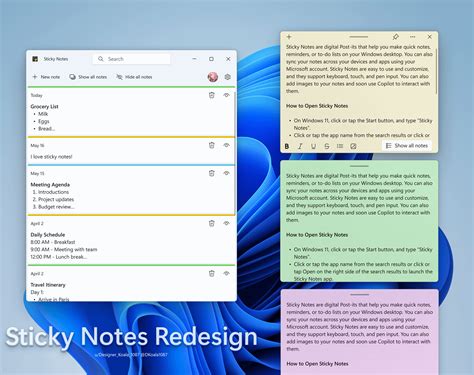This screenshot has height=375, width=474.
Task: Add an image to the yellow note
Action: point(353,146)
